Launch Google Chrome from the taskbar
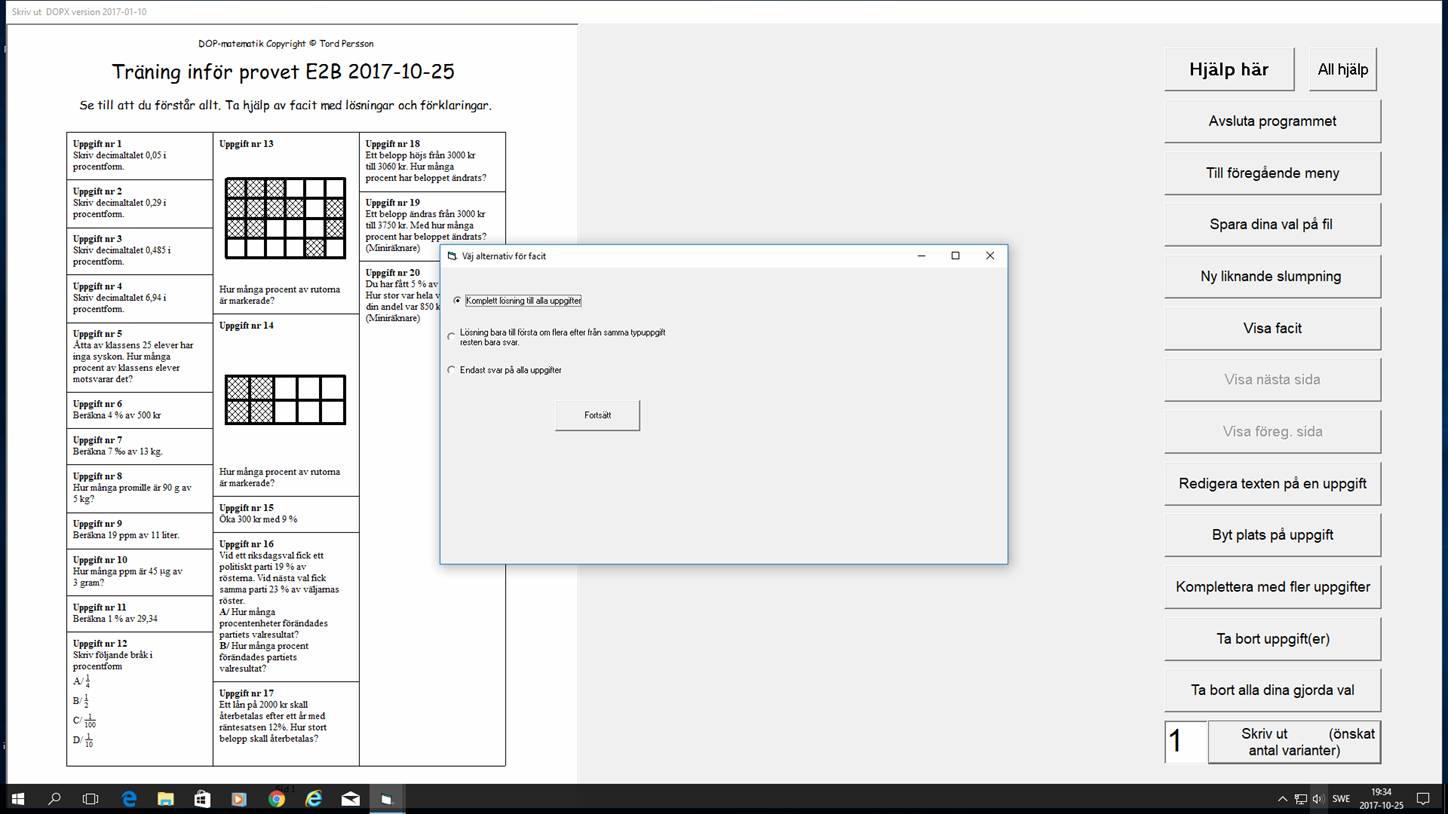This screenshot has width=1448, height=814. [277, 799]
